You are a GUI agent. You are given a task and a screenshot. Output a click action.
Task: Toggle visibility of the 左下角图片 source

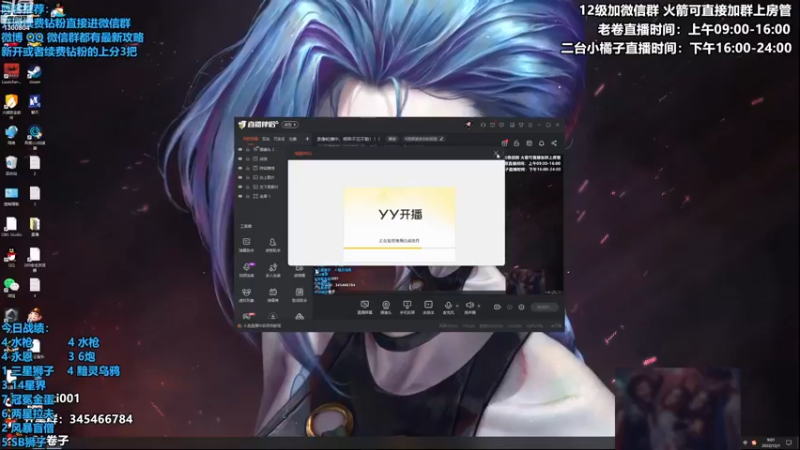coord(240,187)
